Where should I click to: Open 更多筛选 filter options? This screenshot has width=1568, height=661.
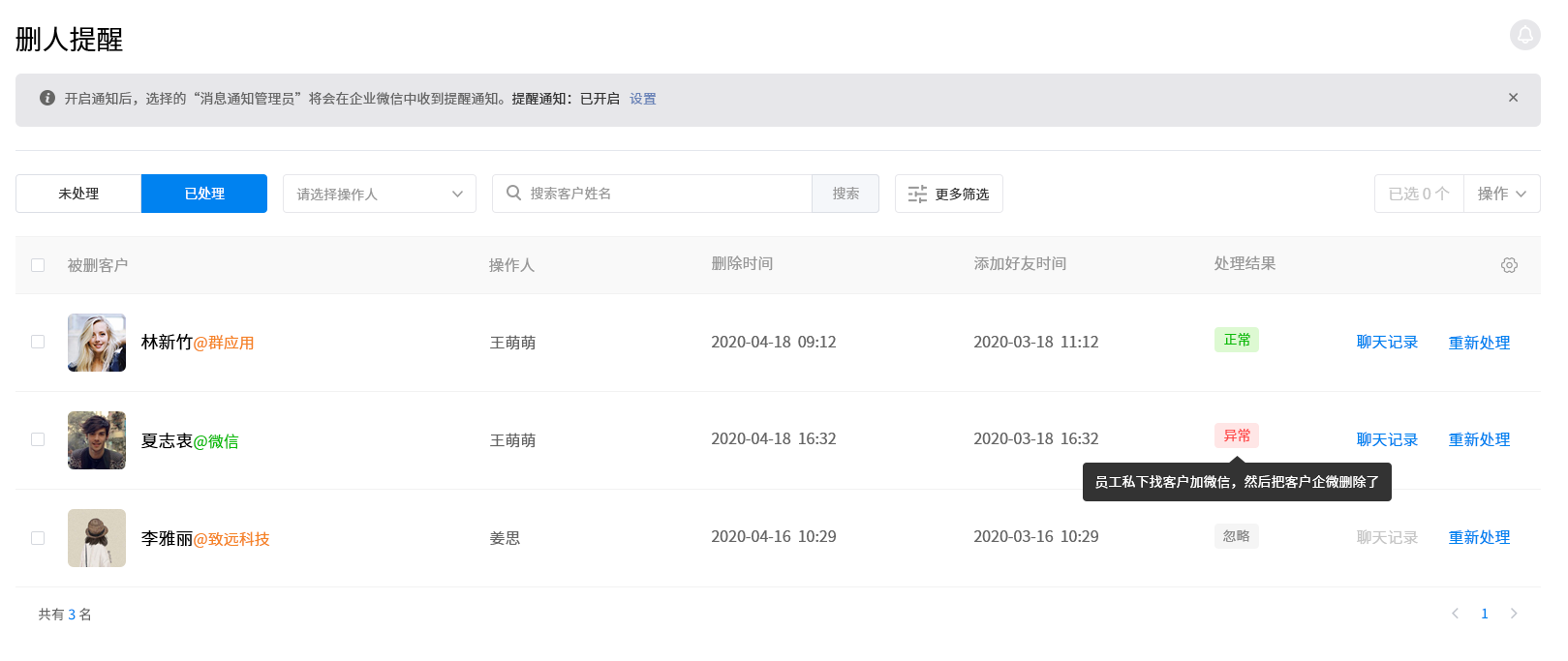[x=948, y=194]
